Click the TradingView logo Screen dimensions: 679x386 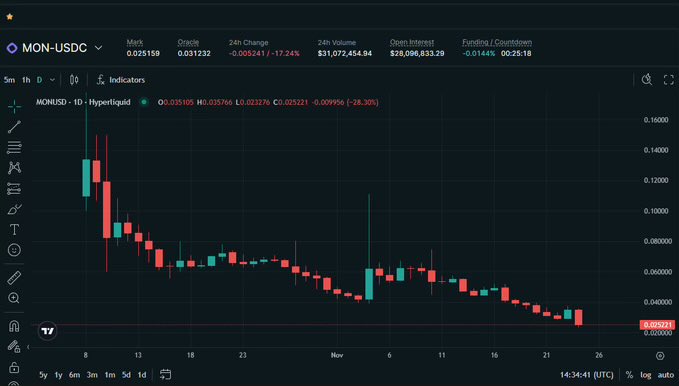tap(48, 331)
